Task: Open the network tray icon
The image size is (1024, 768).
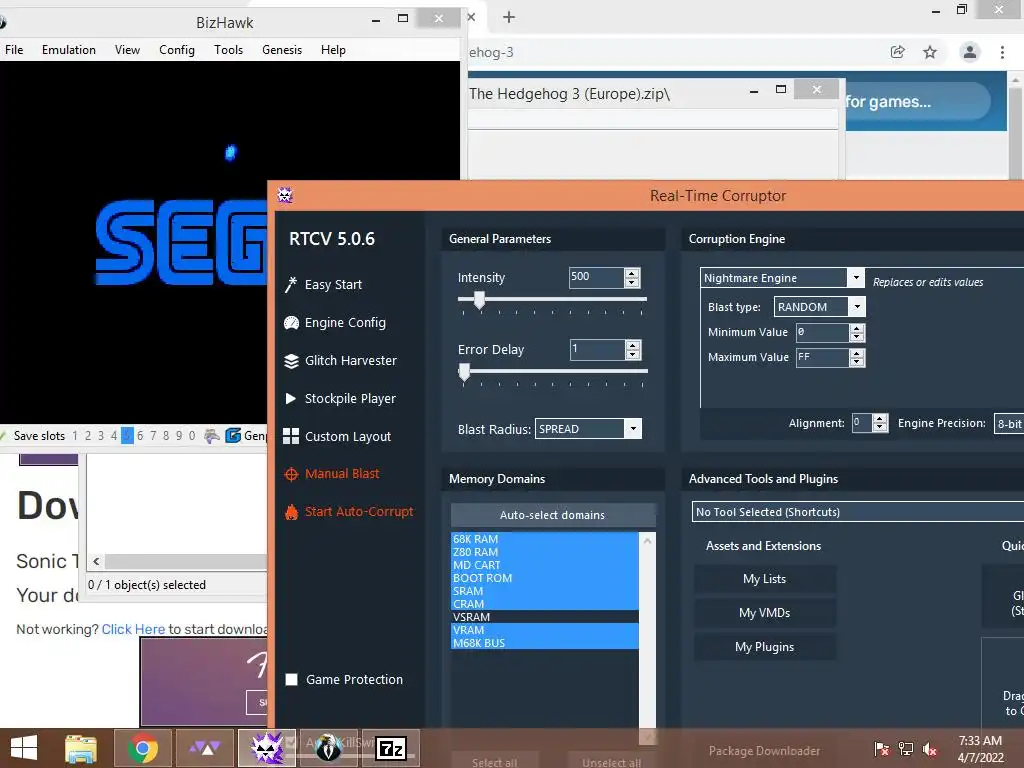Action: click(906, 749)
